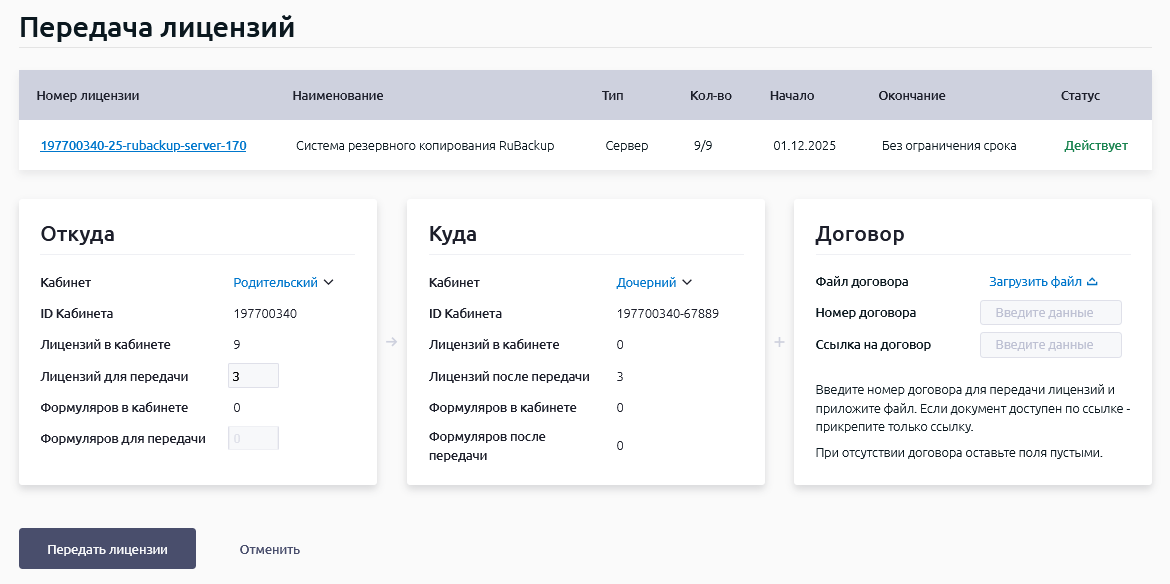The width and height of the screenshot is (1170, 584).
Task: Open the Дочерний cabinet dropdown
Action: (654, 283)
